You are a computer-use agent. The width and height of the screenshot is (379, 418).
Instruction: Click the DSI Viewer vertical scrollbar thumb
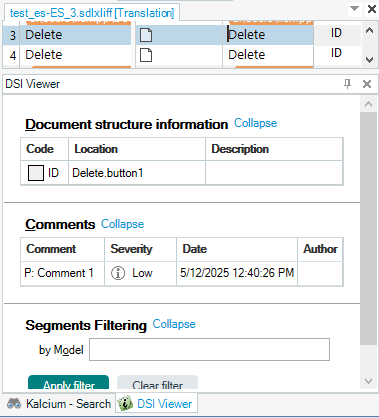coord(369,228)
